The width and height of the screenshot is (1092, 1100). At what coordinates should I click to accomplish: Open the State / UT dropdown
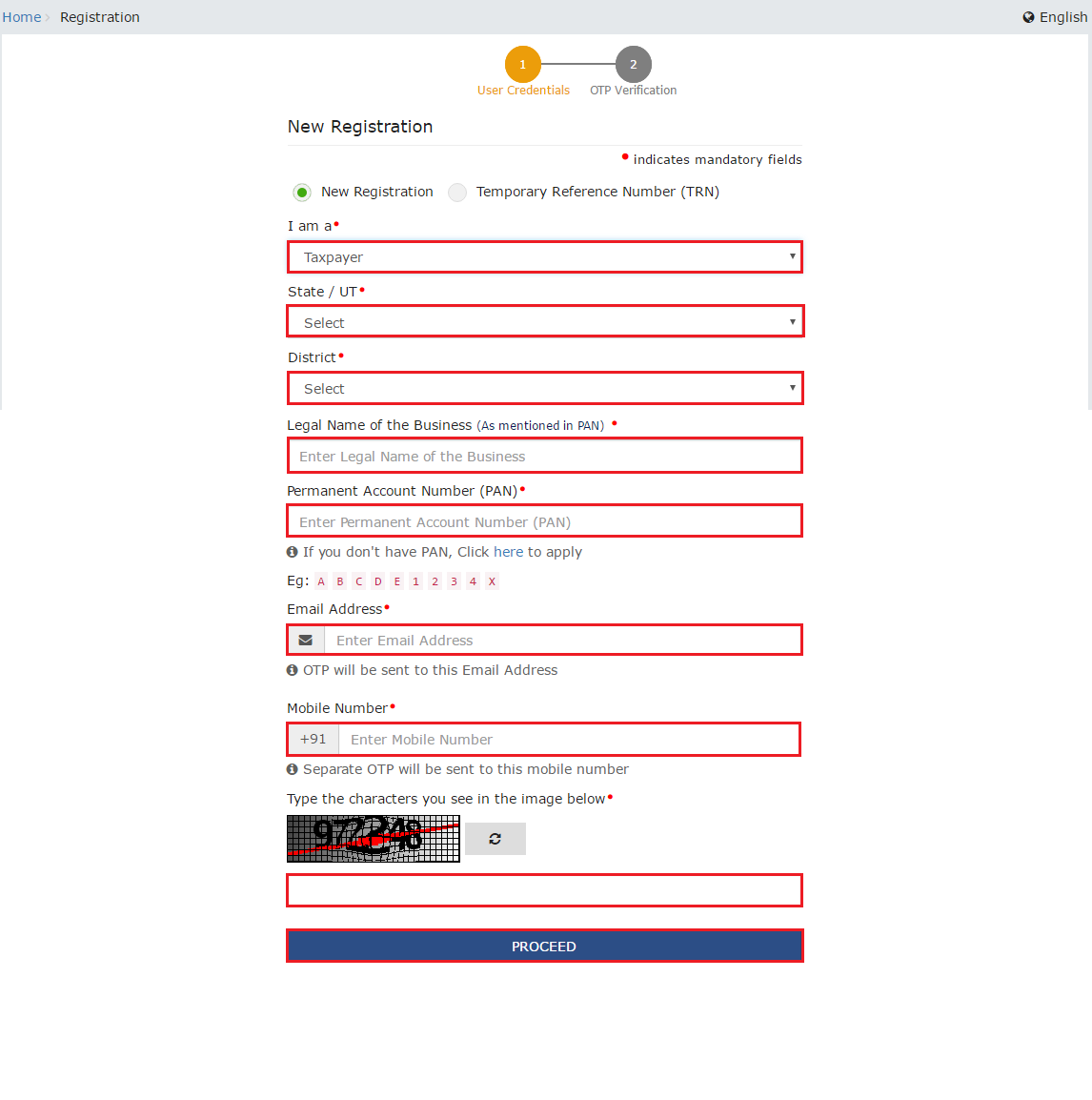(544, 321)
